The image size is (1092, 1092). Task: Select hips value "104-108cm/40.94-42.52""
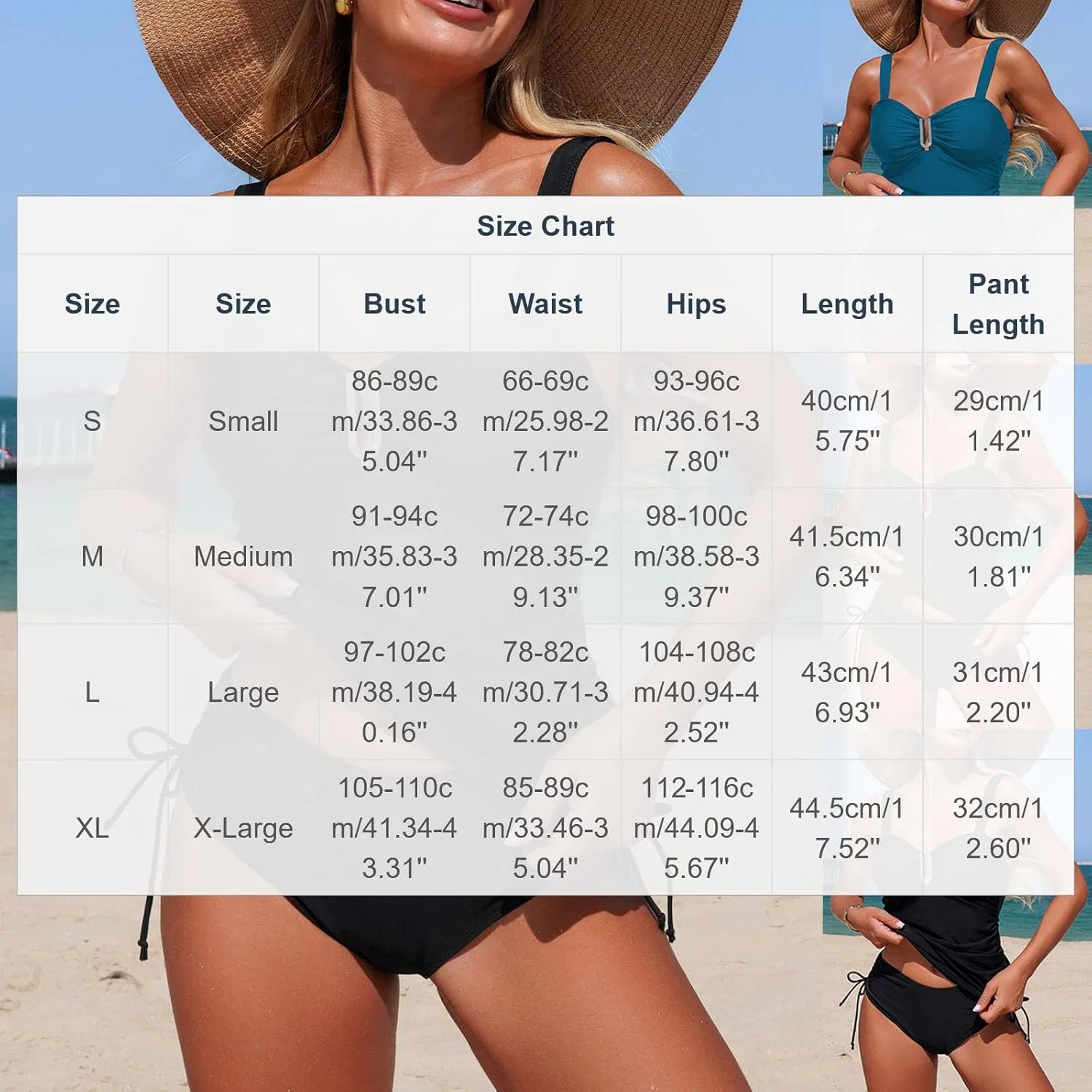(x=697, y=692)
